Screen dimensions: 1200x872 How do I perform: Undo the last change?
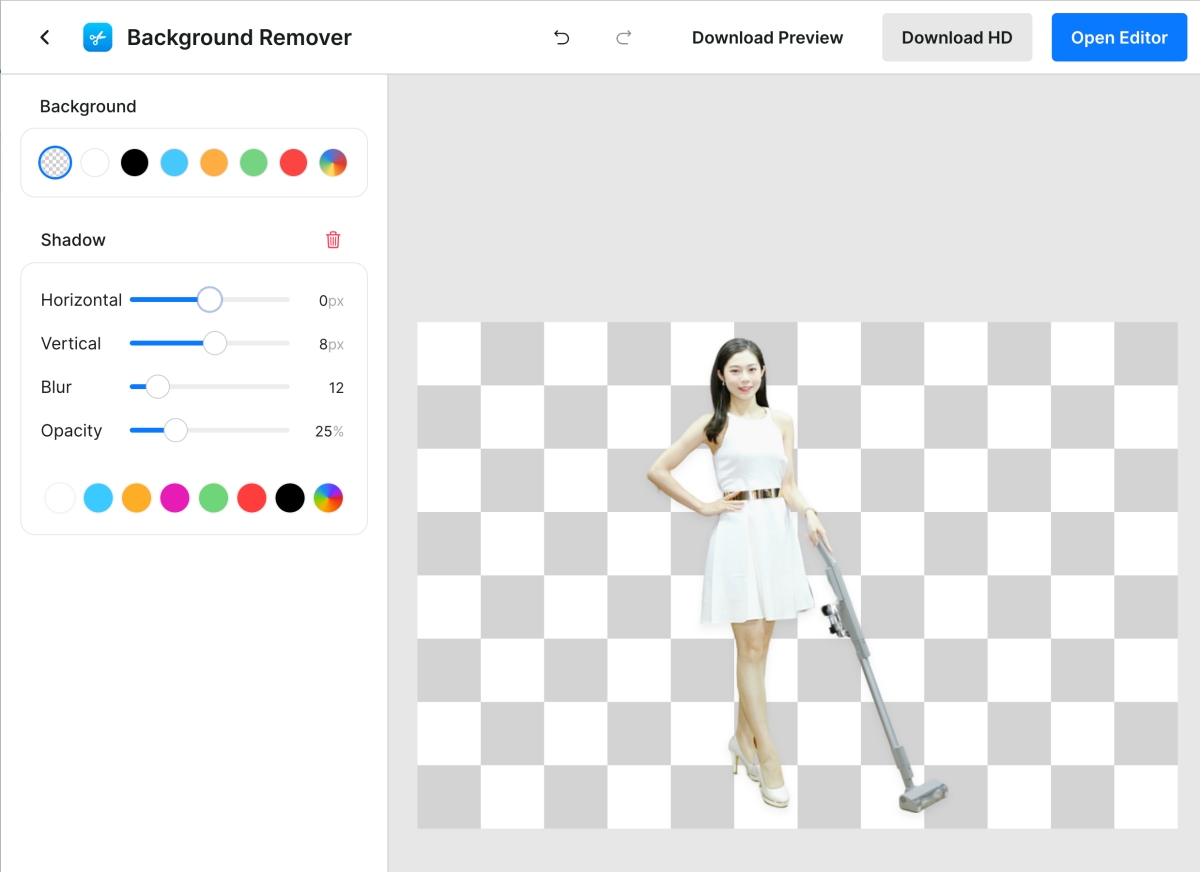(x=562, y=38)
